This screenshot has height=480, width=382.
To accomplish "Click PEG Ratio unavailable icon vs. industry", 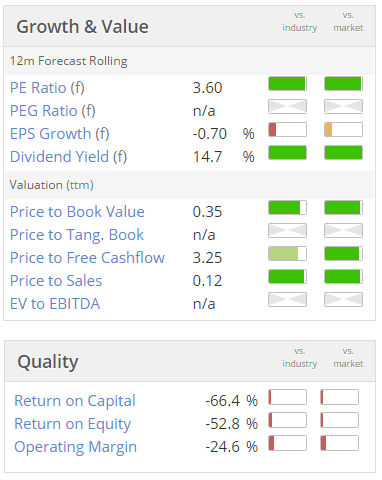I will coord(287,107).
